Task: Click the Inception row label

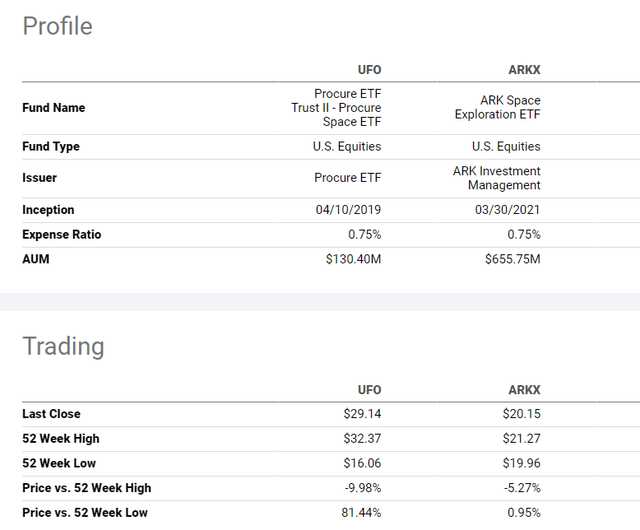Action: (48, 210)
